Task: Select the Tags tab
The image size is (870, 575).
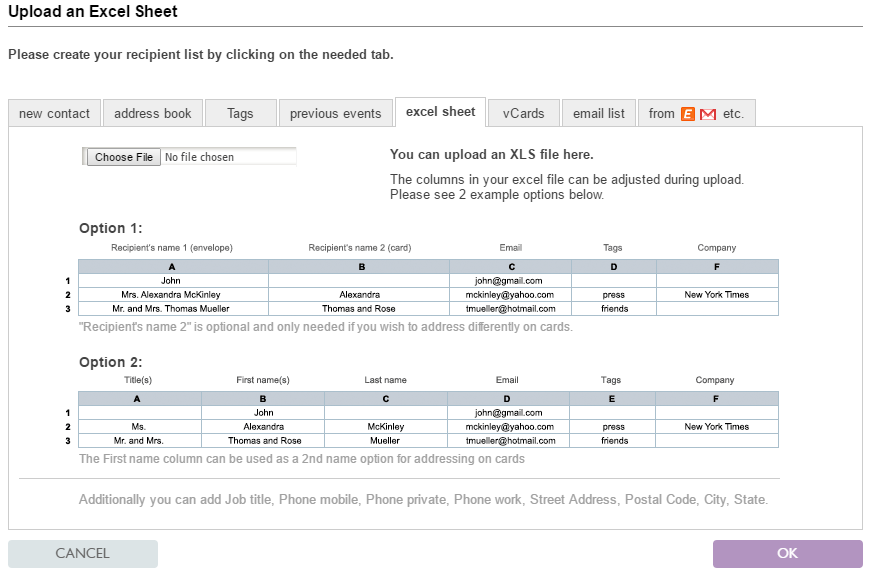Action: 240,114
